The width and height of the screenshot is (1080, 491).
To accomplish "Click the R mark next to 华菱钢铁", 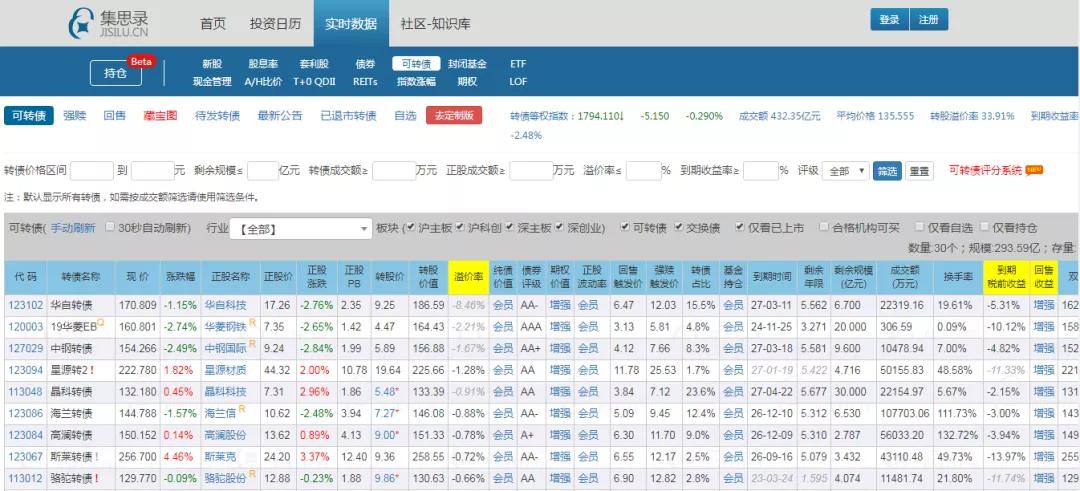I will 252,322.
